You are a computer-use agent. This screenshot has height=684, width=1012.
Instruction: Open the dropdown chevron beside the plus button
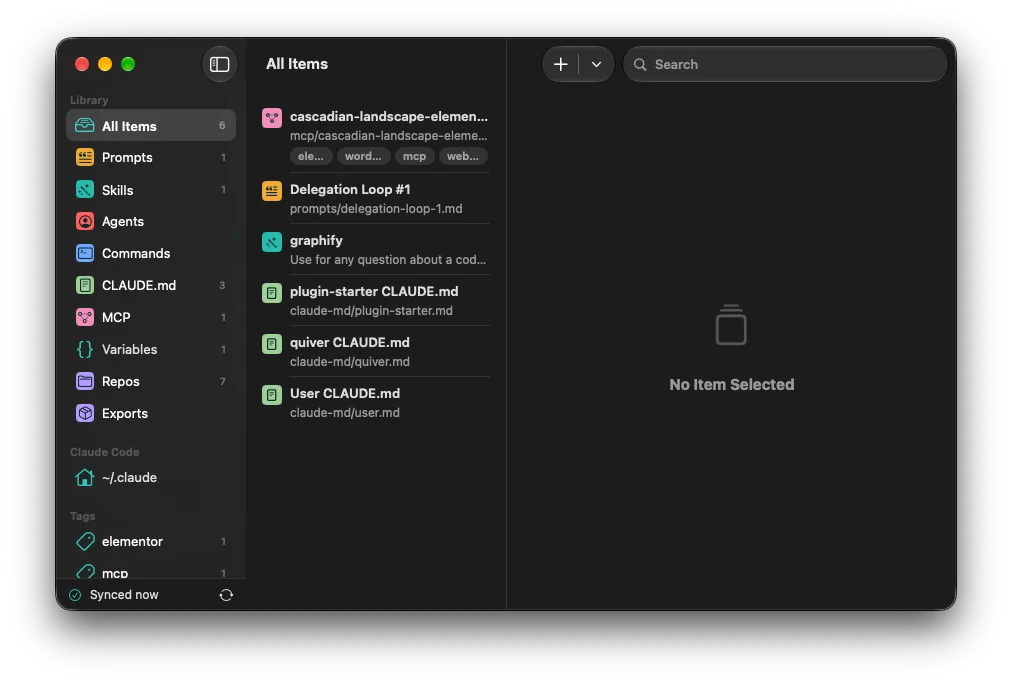click(596, 64)
